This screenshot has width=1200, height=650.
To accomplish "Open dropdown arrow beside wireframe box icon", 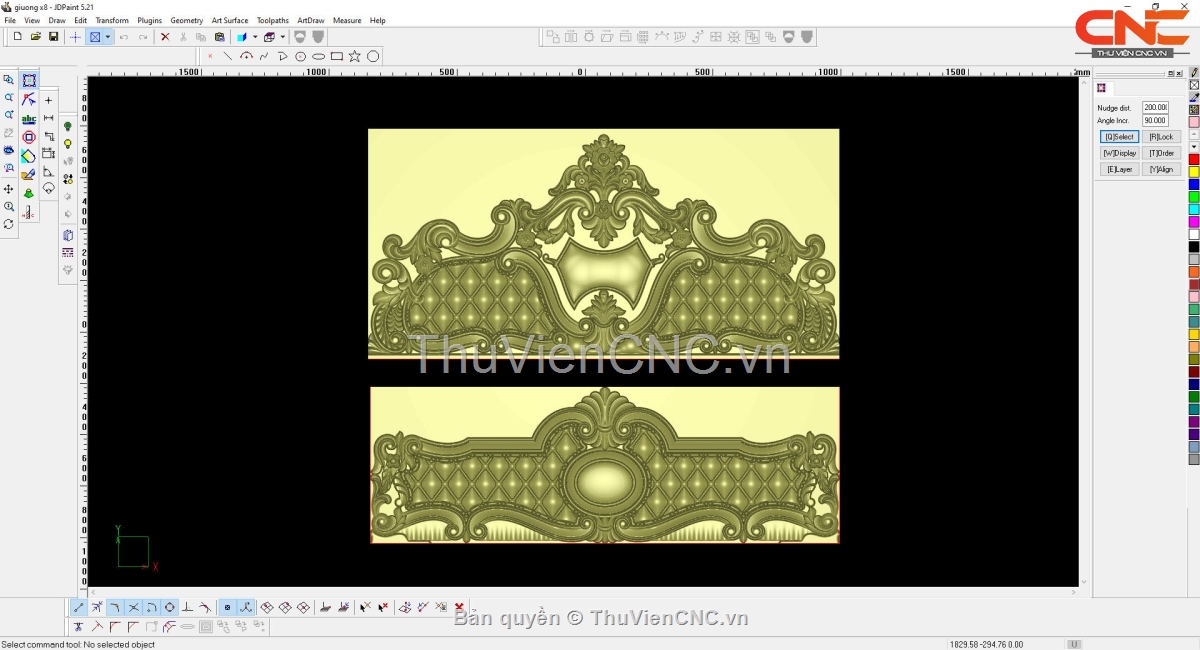I will coord(282,37).
